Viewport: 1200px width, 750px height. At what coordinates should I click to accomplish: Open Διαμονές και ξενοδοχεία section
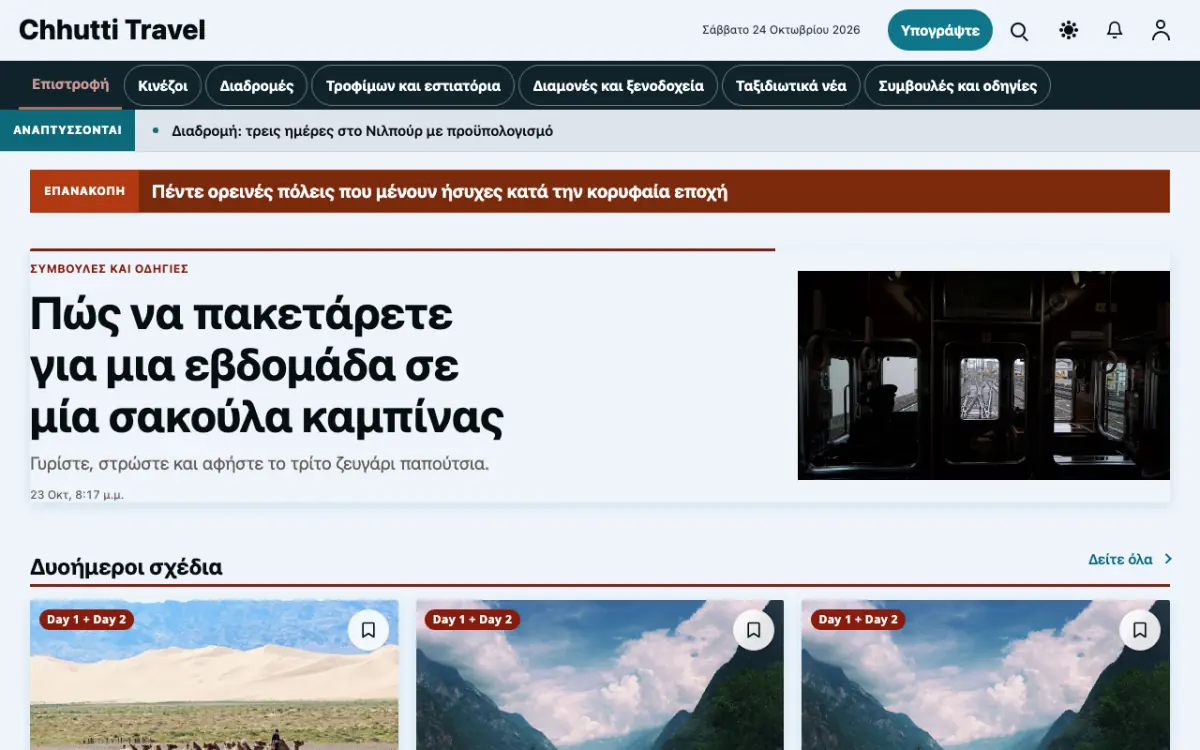(618, 86)
